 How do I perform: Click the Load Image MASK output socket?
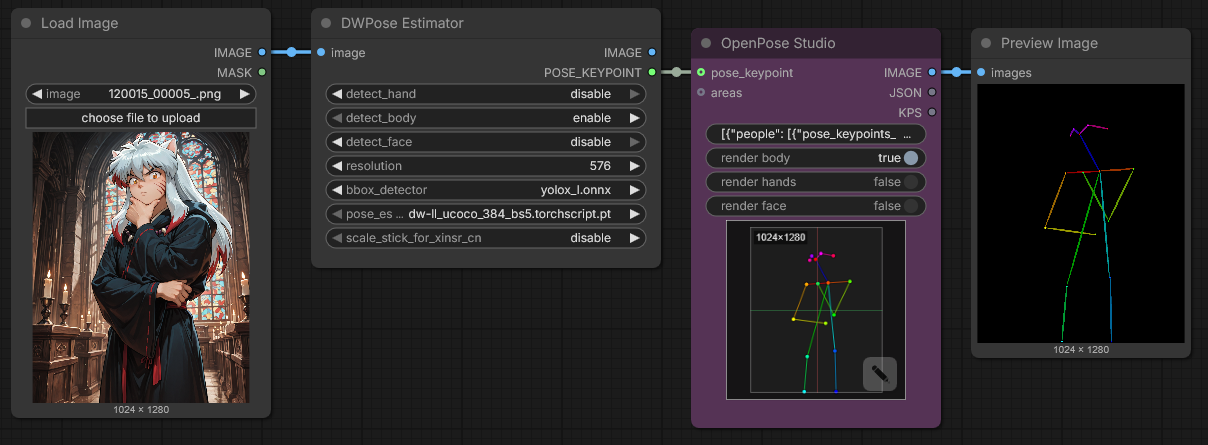pos(262,72)
